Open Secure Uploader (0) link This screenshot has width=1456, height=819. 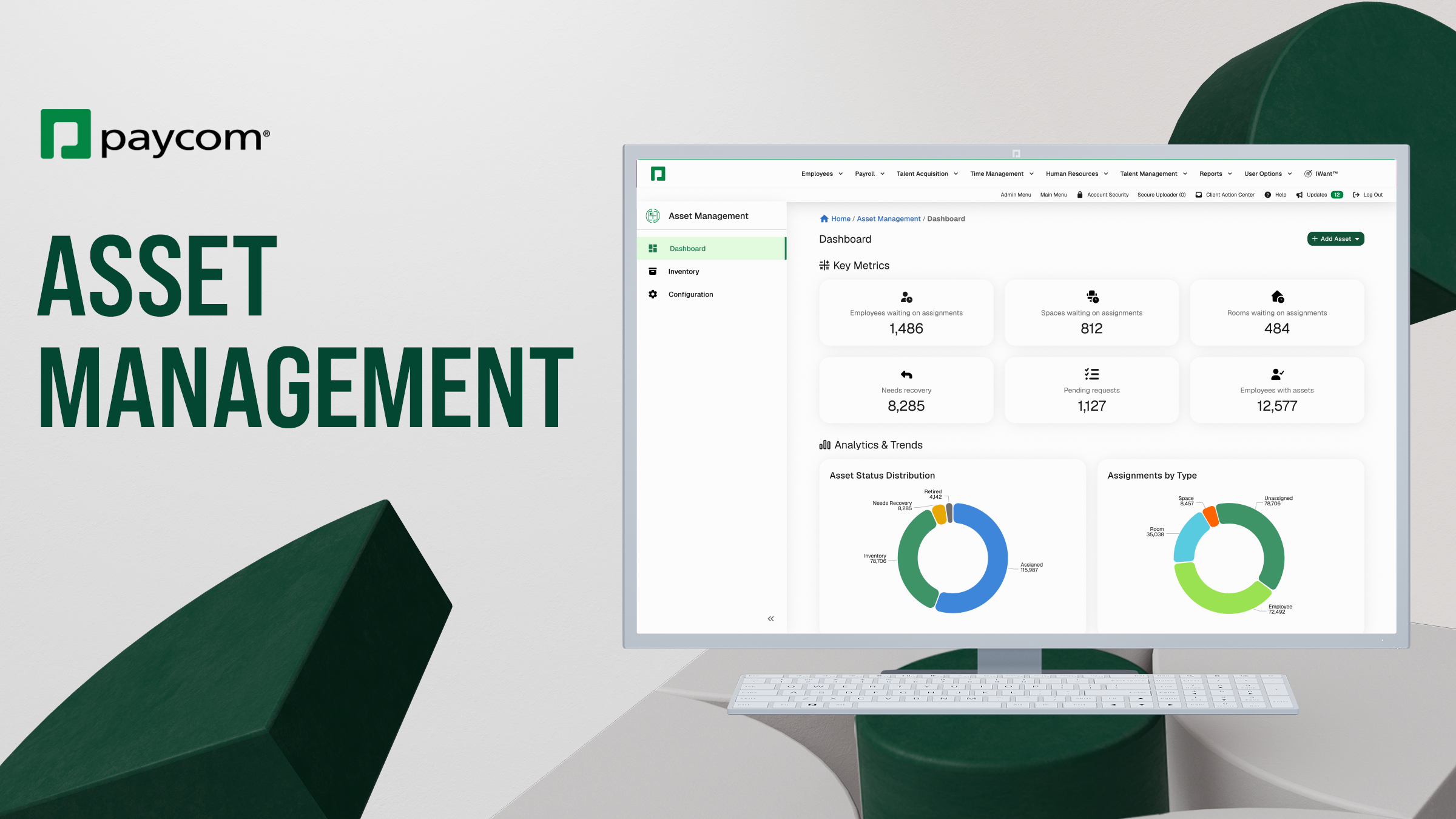pyautogui.click(x=1161, y=195)
